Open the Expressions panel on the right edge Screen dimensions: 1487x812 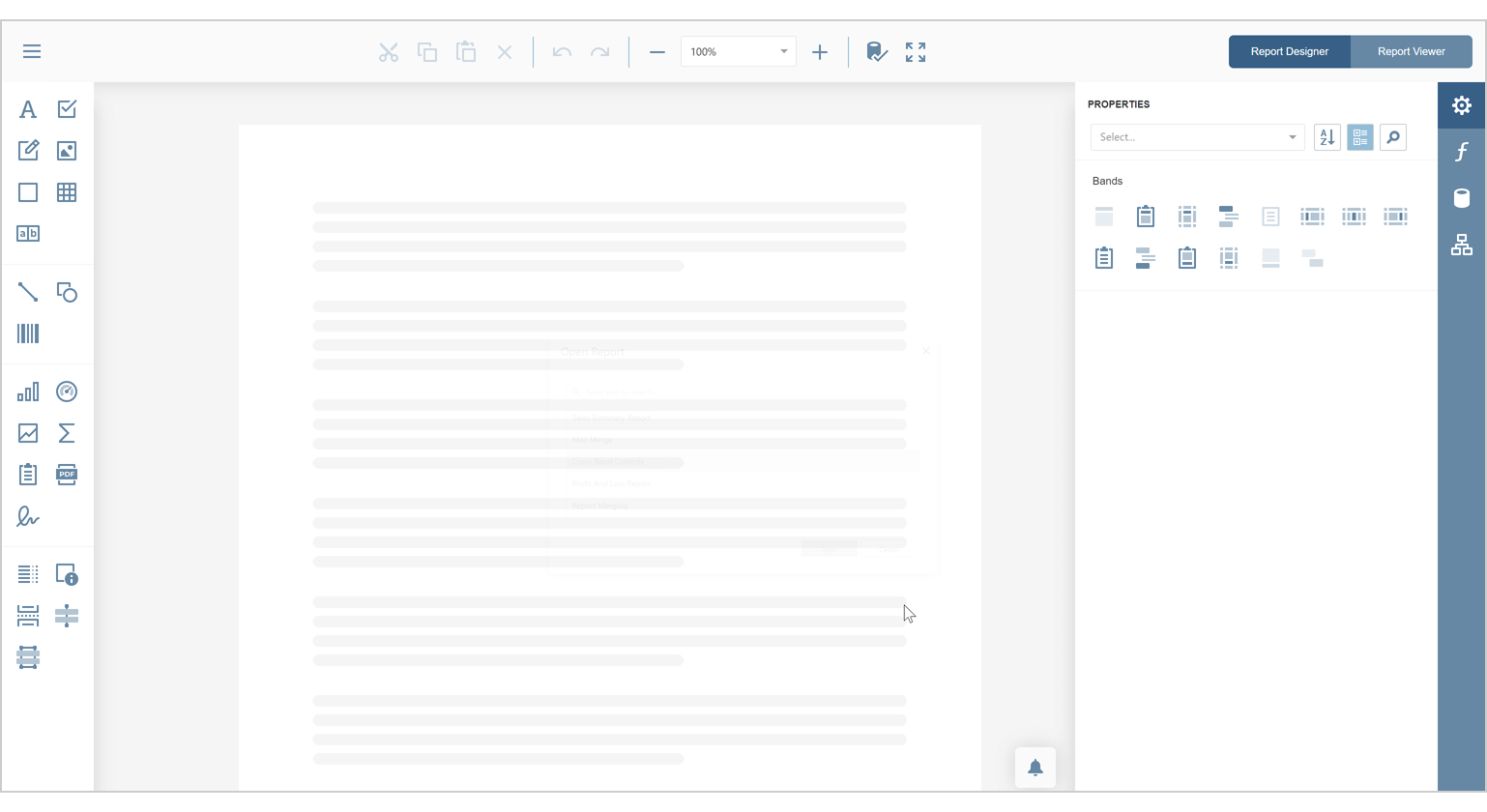click(1461, 151)
